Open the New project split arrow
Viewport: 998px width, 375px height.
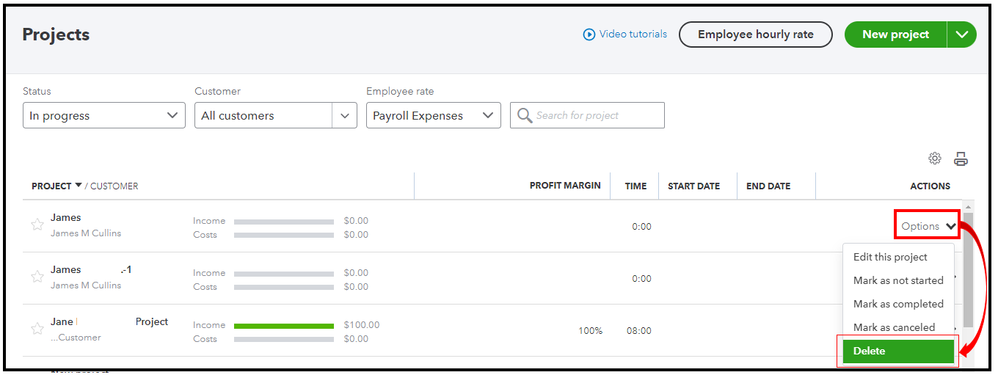[961, 34]
